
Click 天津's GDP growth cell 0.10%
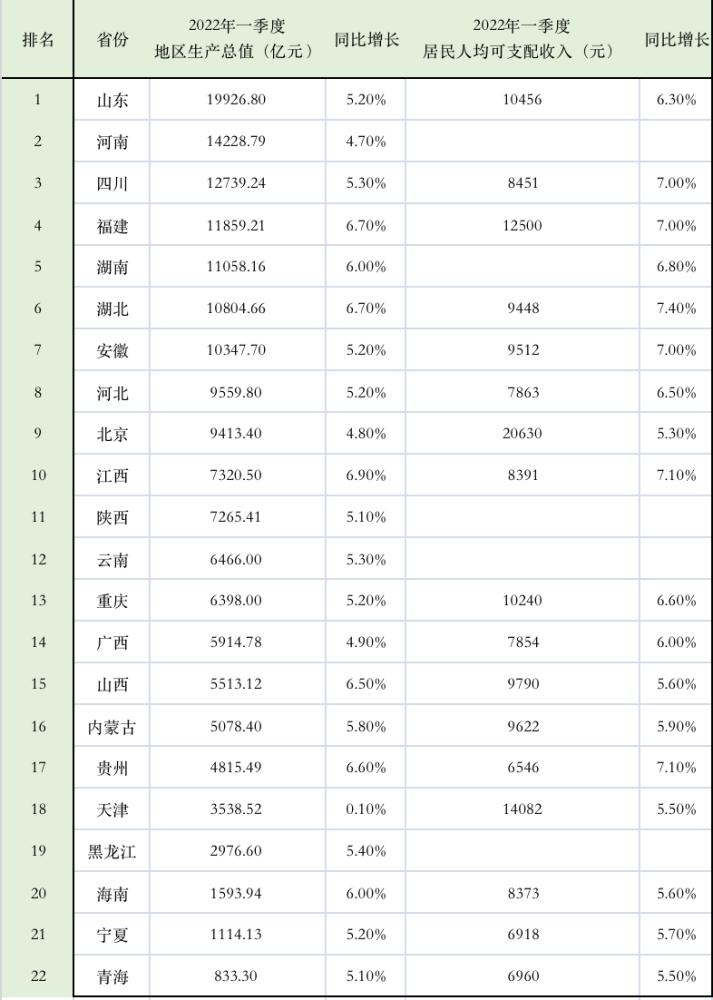point(365,809)
